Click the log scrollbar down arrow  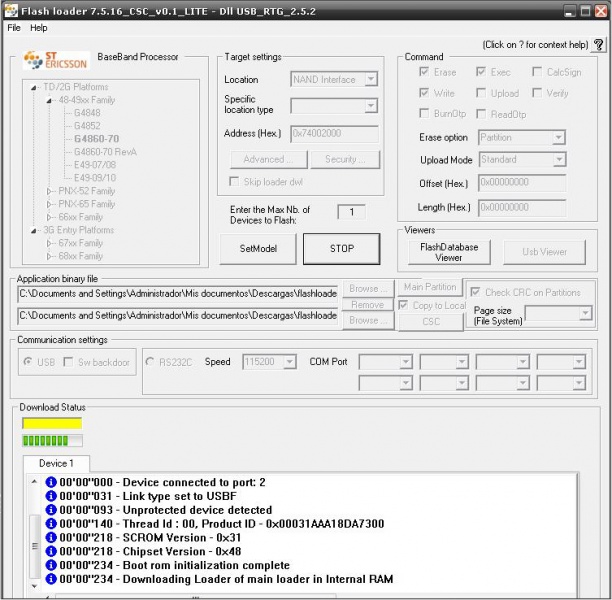(x=34, y=586)
